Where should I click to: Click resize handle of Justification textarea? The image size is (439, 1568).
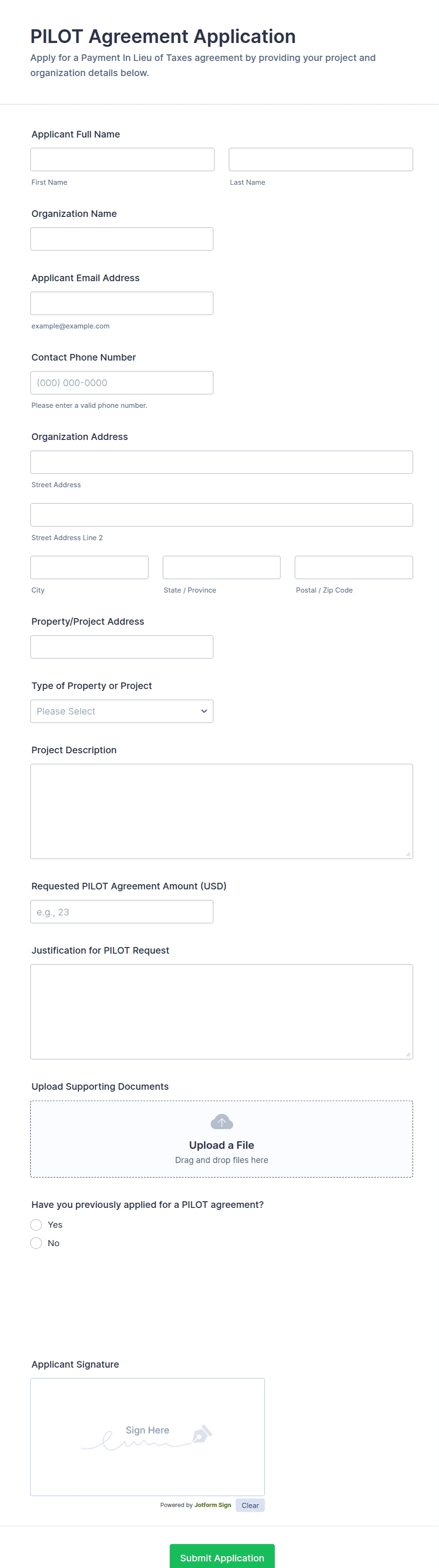pos(408,1054)
